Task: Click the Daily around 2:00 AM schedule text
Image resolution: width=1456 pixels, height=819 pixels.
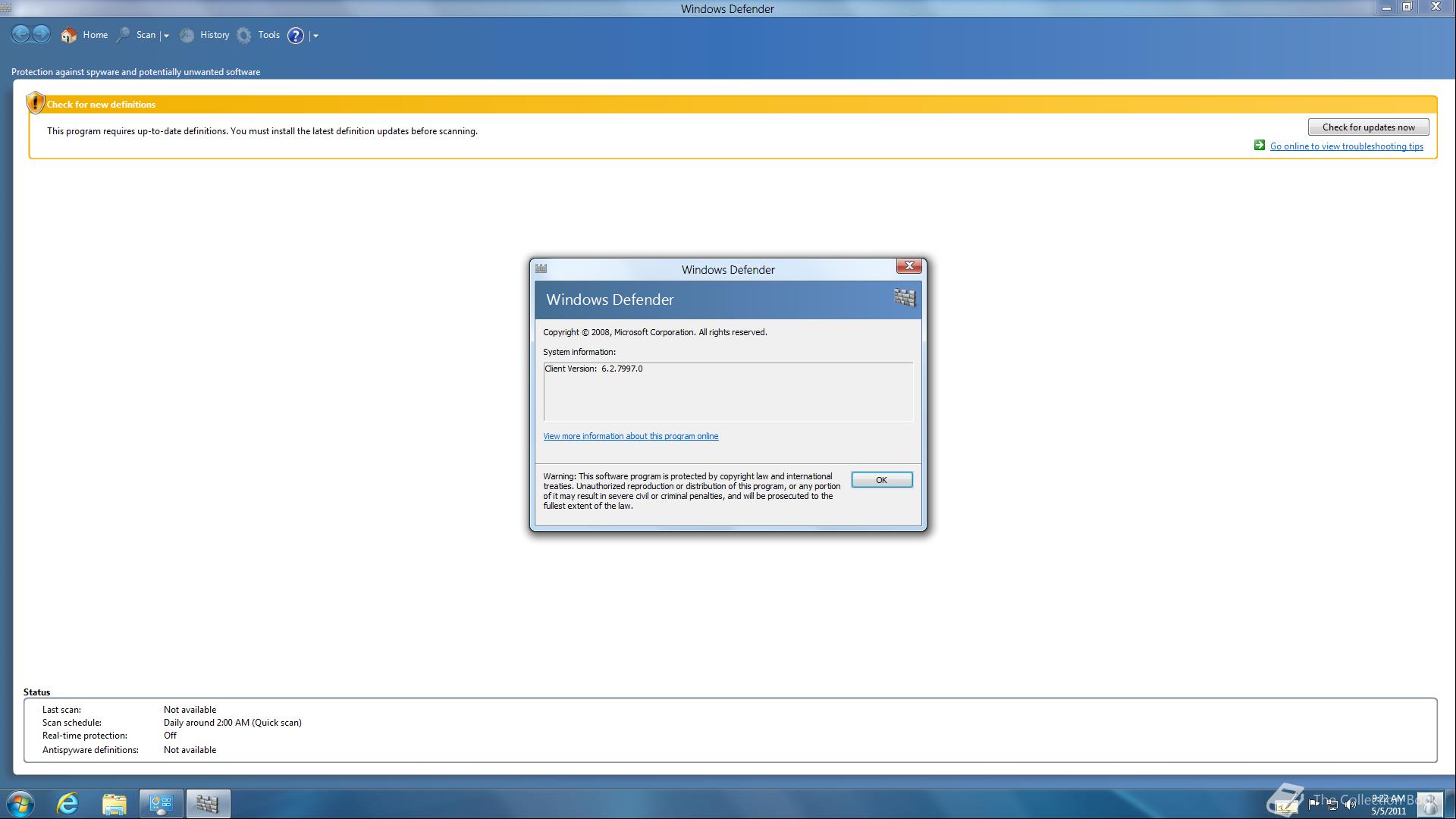Action: 232,723
